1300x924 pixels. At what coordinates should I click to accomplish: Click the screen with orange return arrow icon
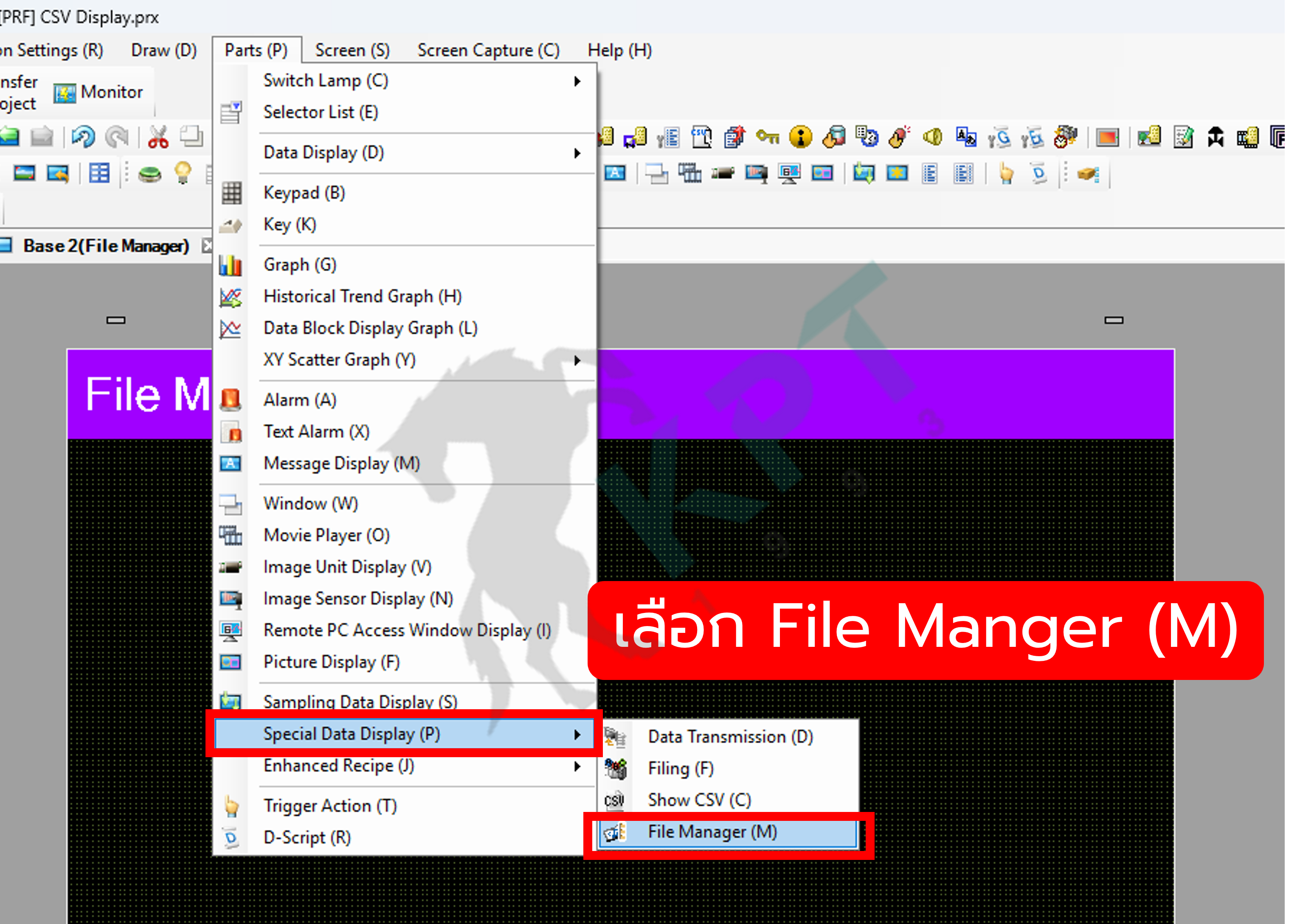click(x=57, y=173)
